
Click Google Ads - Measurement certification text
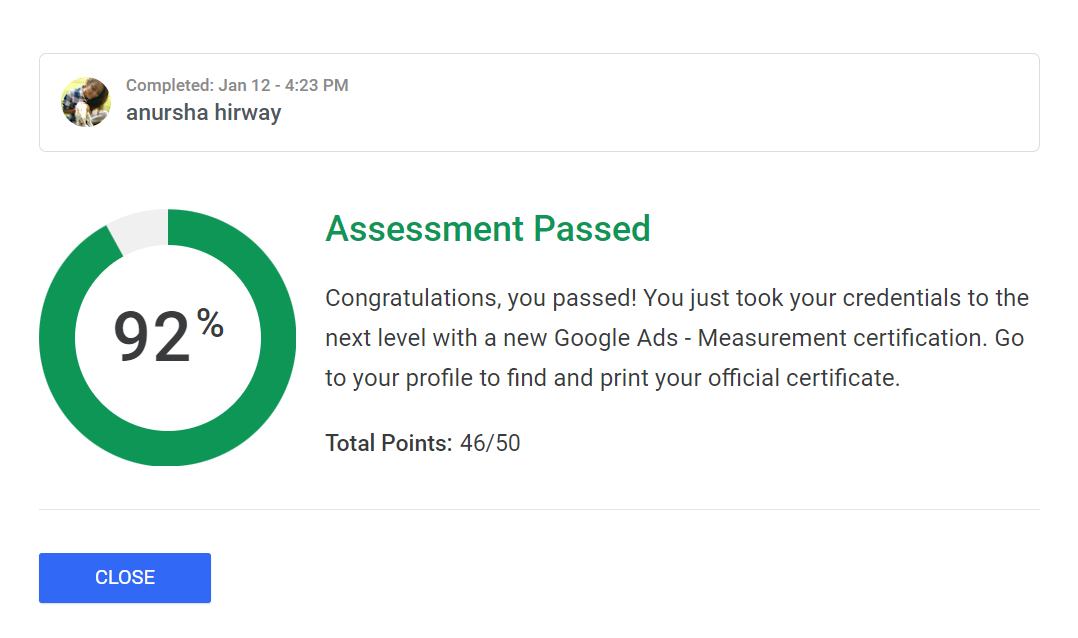pos(771,338)
